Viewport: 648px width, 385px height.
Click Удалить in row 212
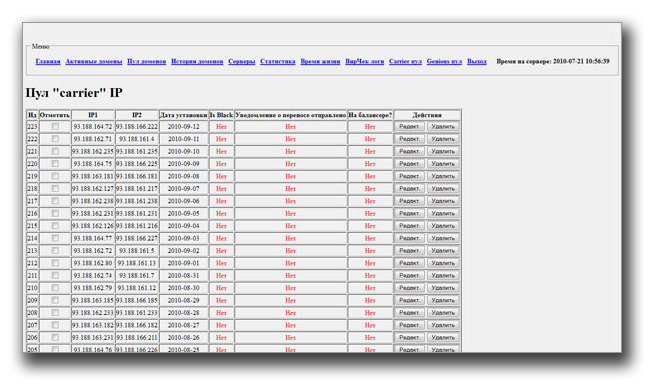point(443,263)
